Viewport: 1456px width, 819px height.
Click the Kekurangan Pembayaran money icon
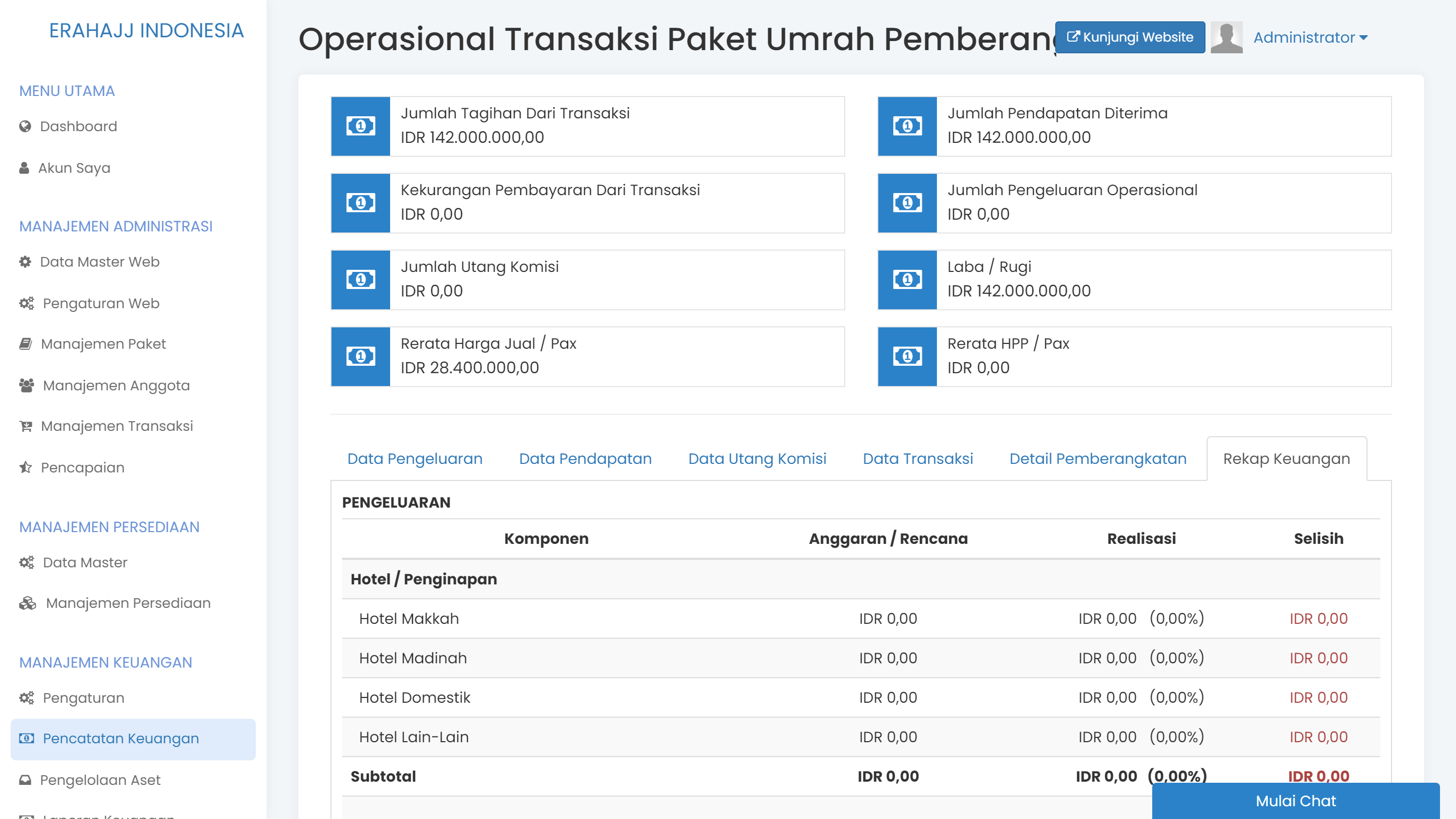pyautogui.click(x=361, y=203)
